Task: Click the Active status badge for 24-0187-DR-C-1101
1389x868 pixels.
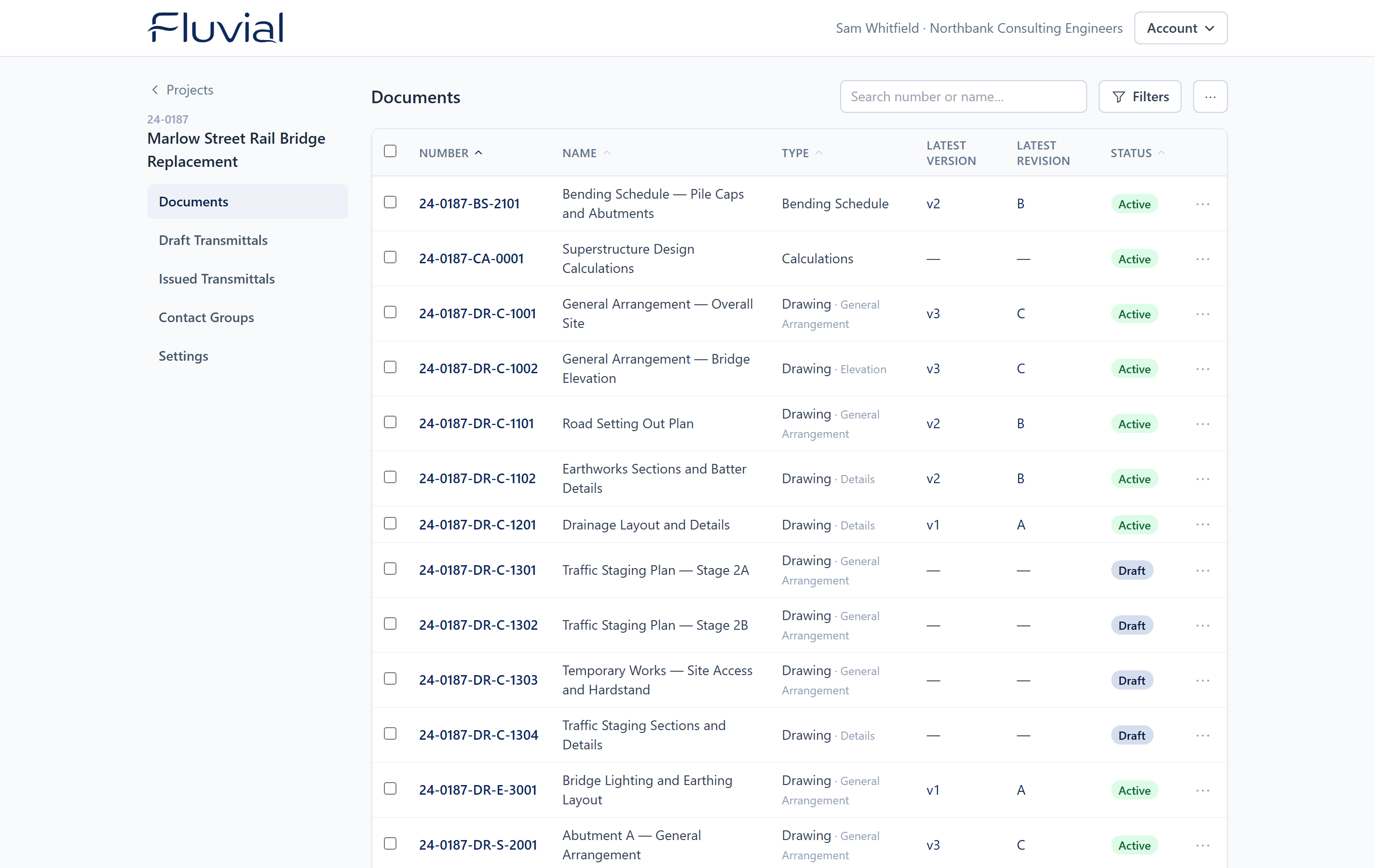Action: (x=1133, y=424)
